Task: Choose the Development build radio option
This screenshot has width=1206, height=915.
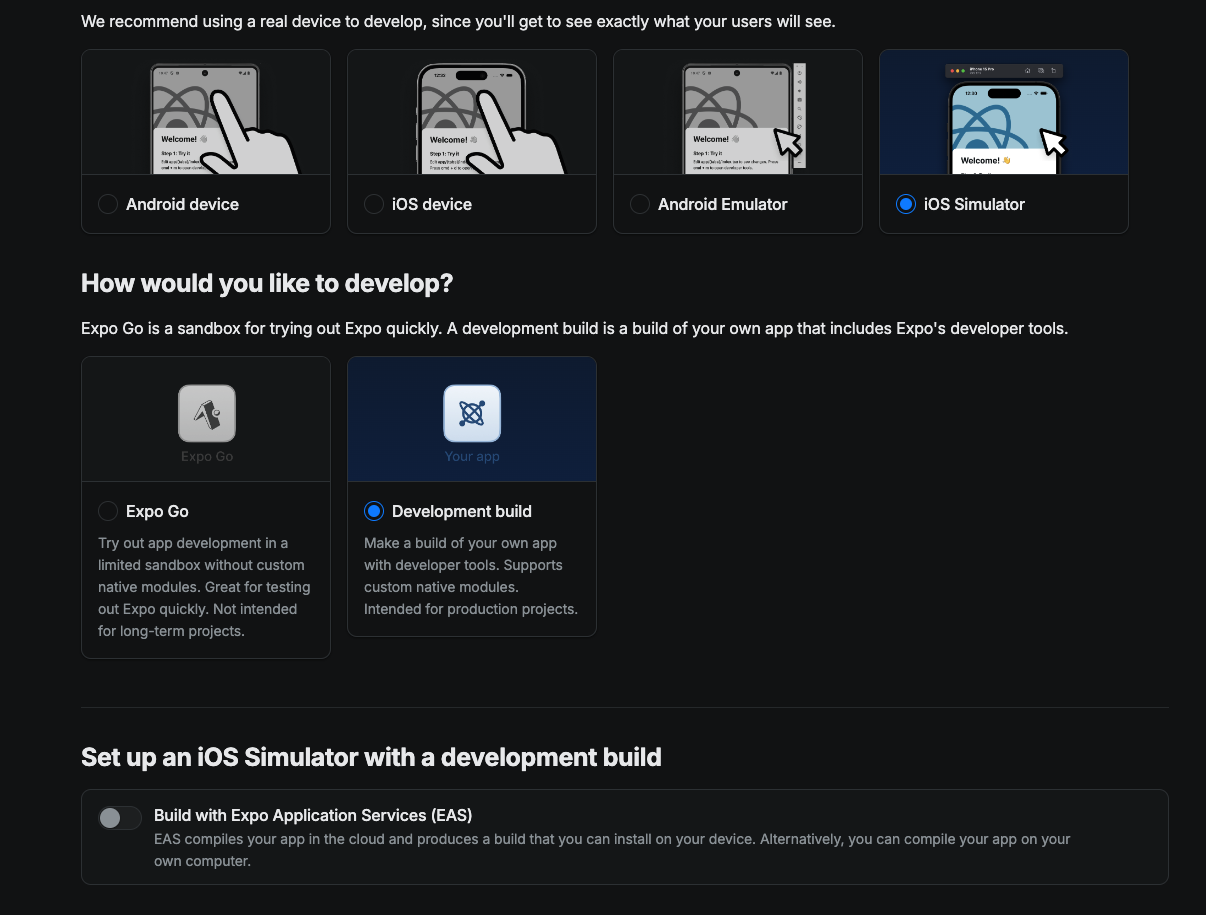Action: [x=374, y=511]
